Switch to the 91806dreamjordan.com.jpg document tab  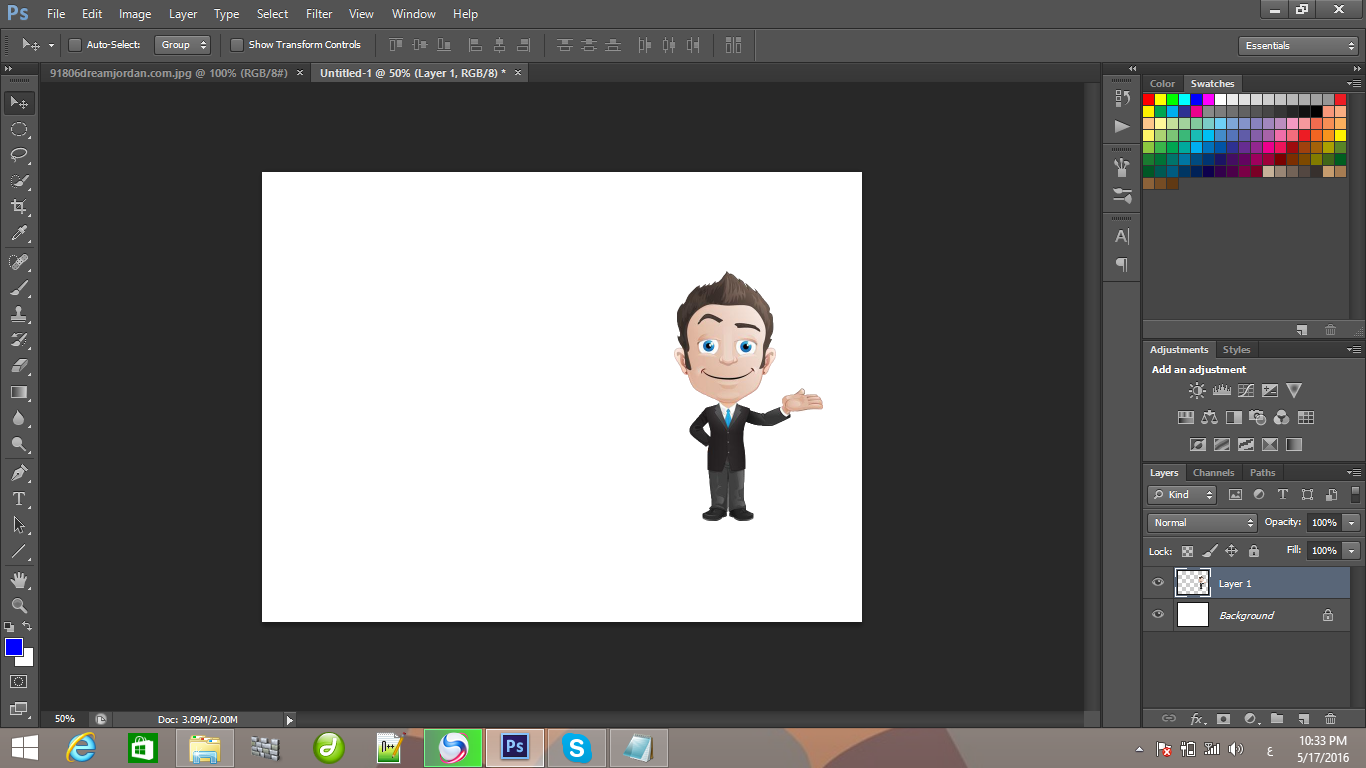[169, 73]
